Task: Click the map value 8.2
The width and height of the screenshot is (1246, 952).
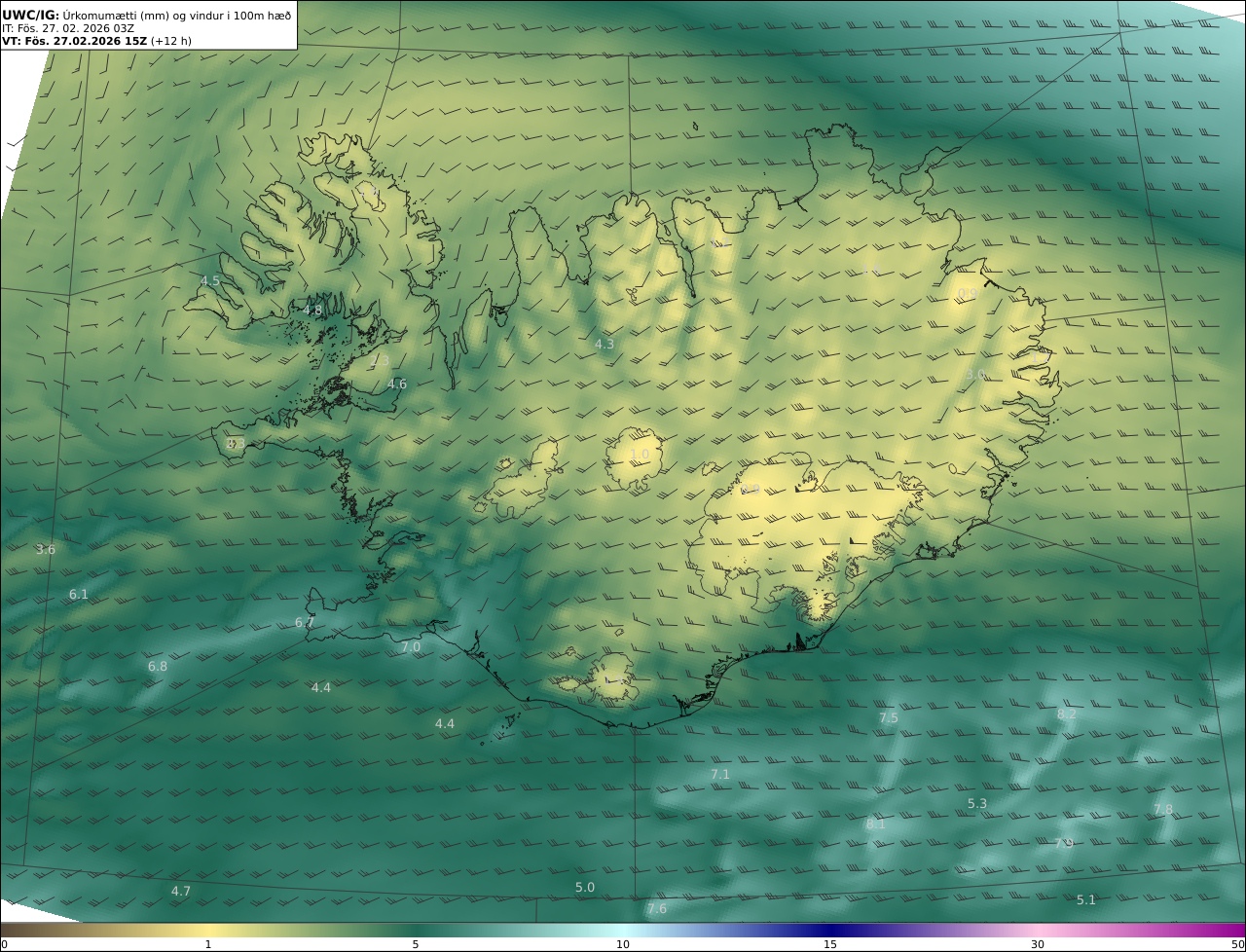Action: pos(1067,714)
